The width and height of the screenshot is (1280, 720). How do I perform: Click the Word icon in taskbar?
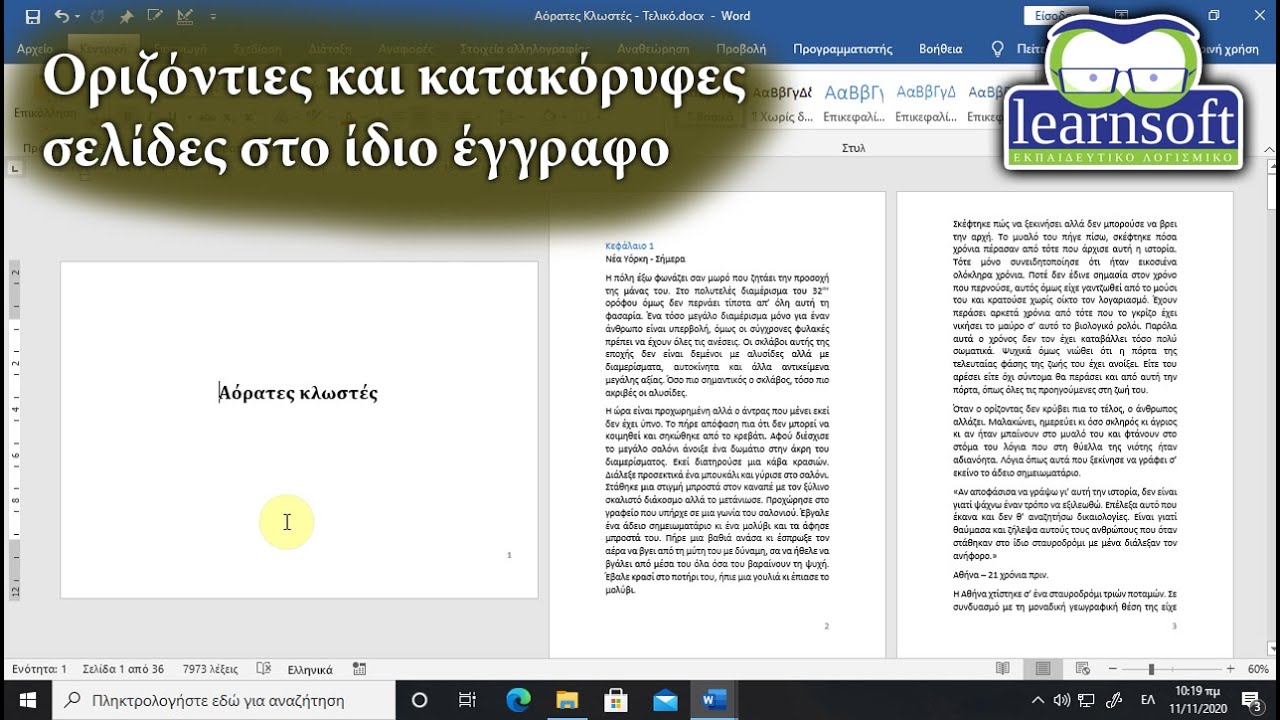tap(714, 700)
